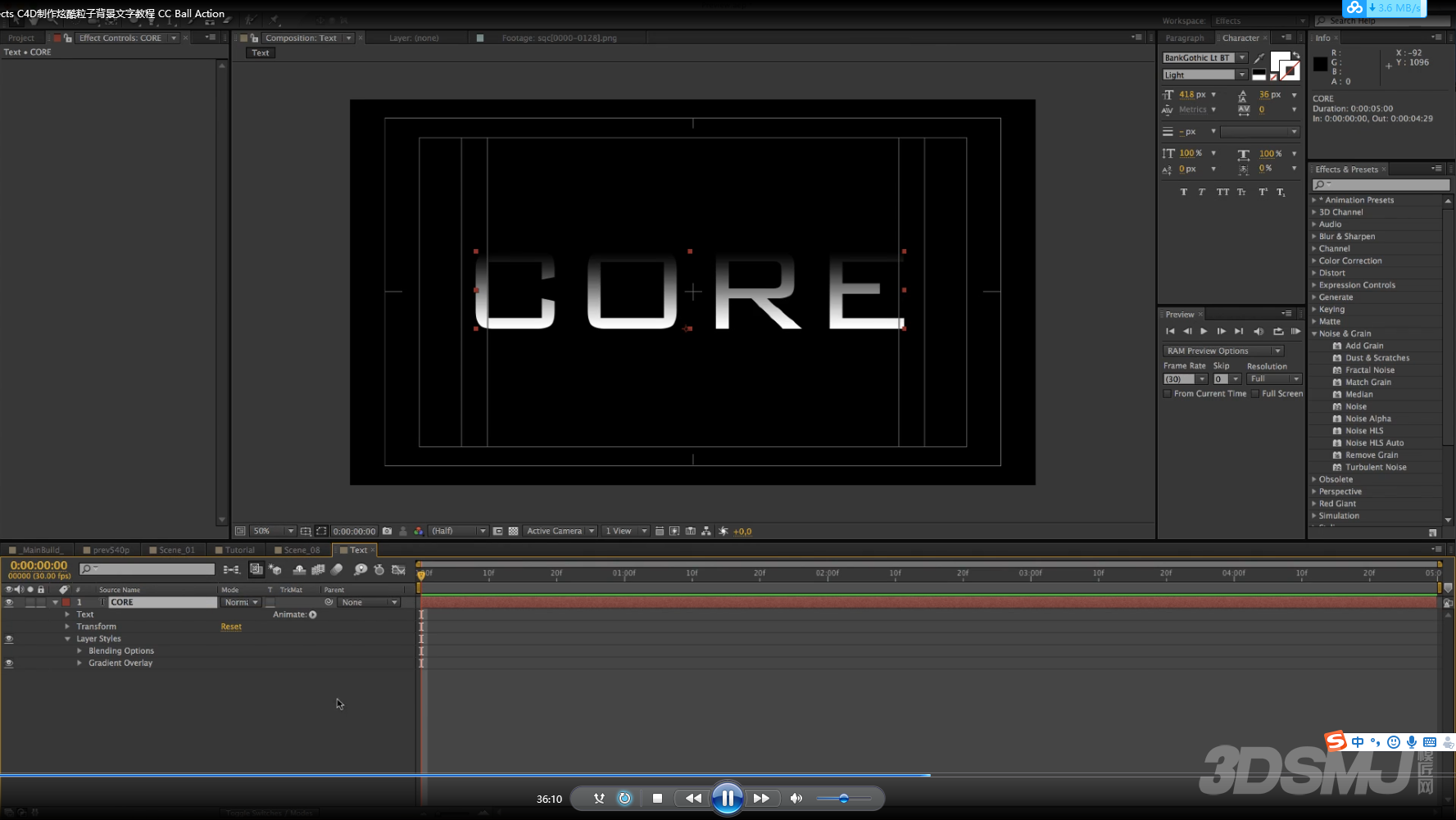Click Reset link for Transform
1456x820 pixels.
click(231, 627)
